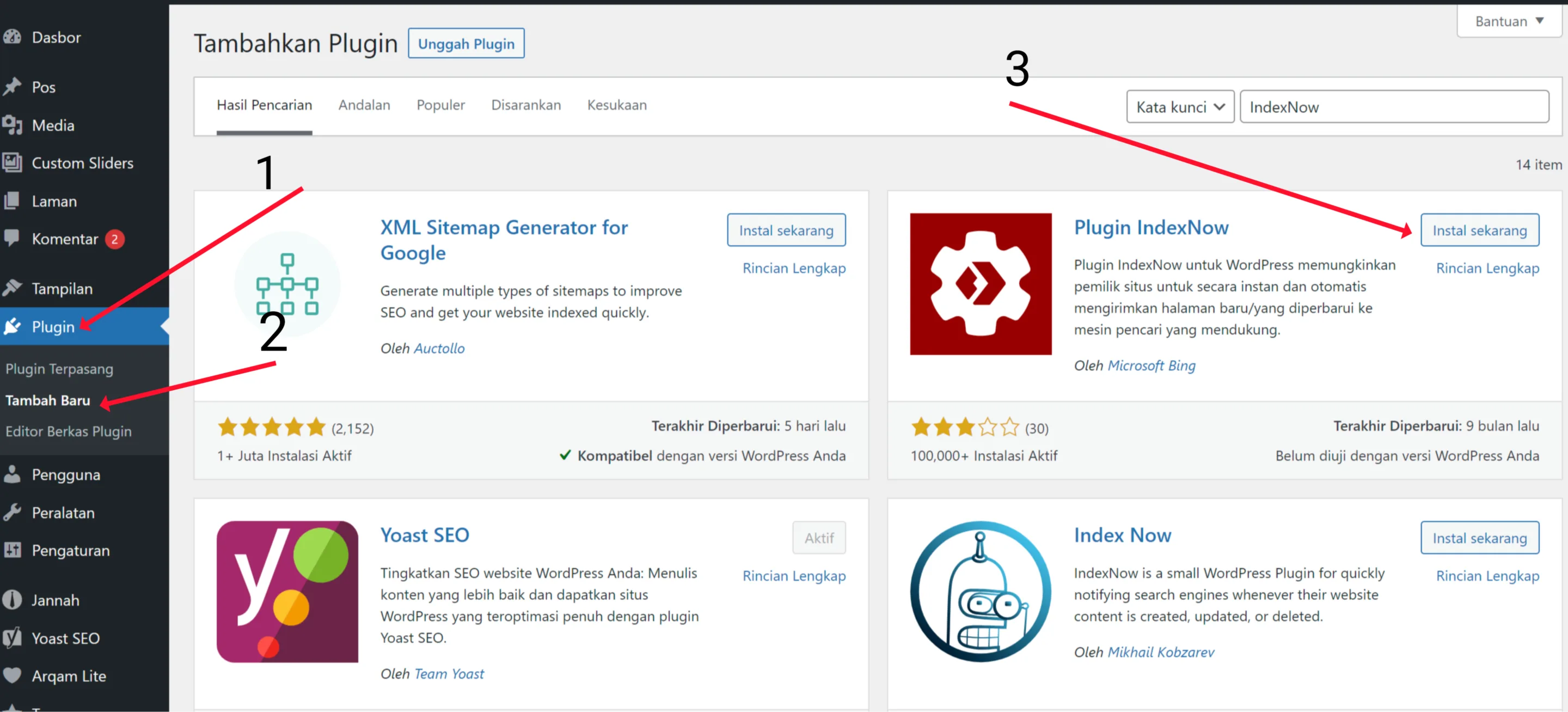Viewport: 1568px width, 712px height.
Task: Click Instal sekarang for Index Now
Action: click(x=1479, y=538)
